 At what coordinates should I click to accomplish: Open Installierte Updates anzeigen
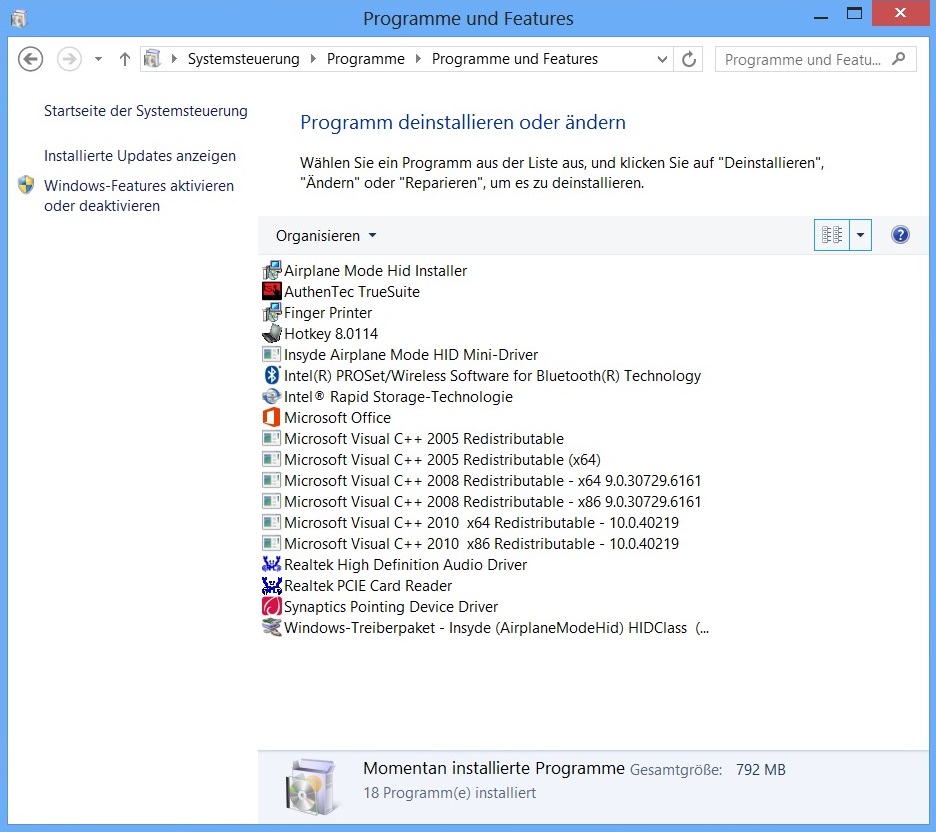[140, 156]
